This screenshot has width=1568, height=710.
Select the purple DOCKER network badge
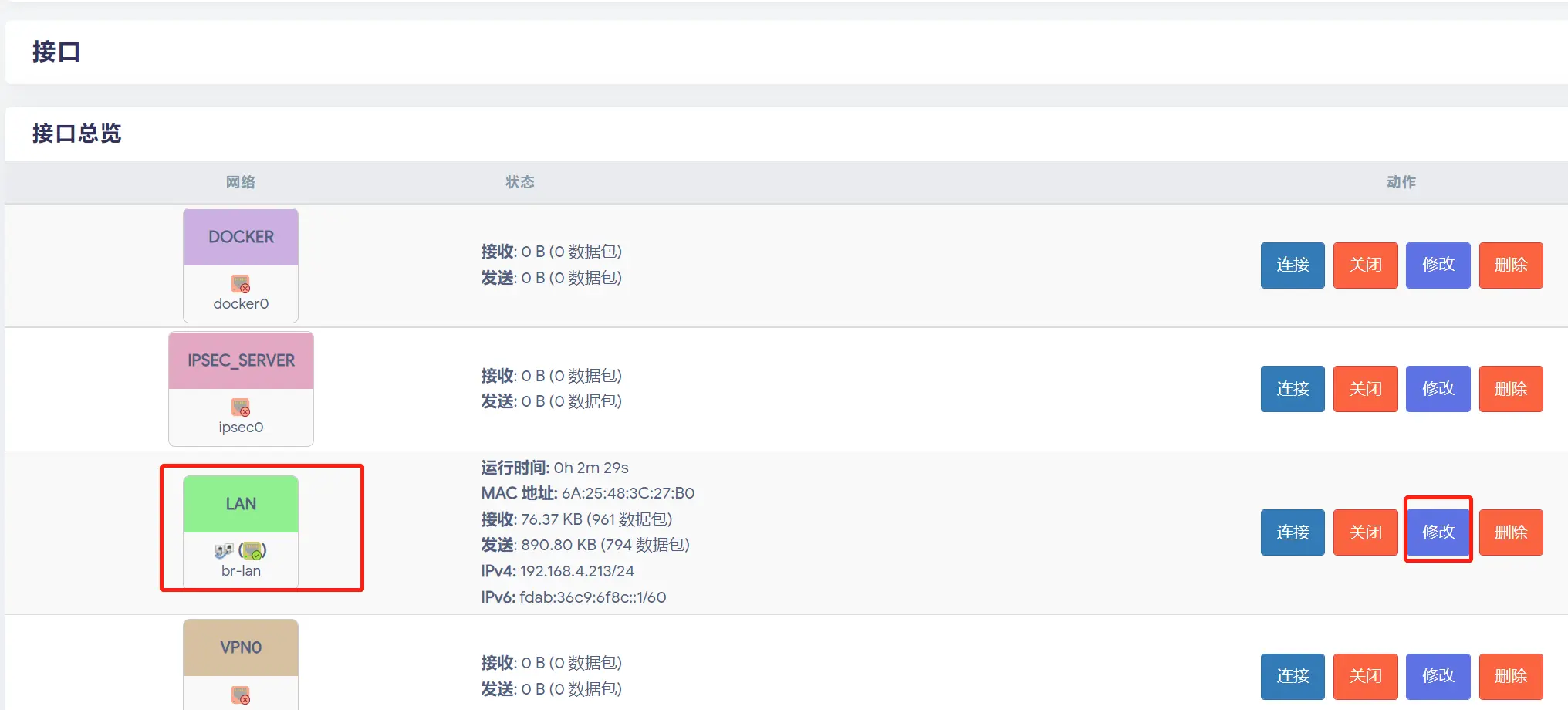tap(241, 237)
